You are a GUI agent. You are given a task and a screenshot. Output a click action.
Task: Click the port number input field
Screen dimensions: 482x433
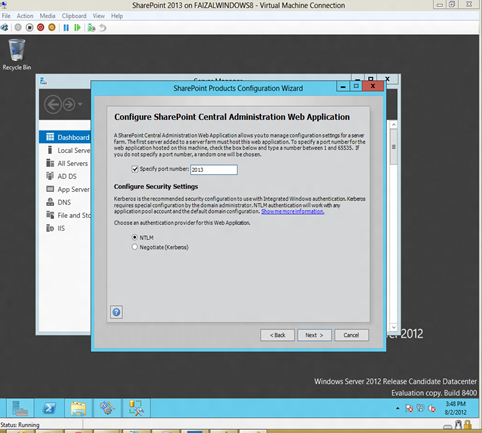[214, 170]
